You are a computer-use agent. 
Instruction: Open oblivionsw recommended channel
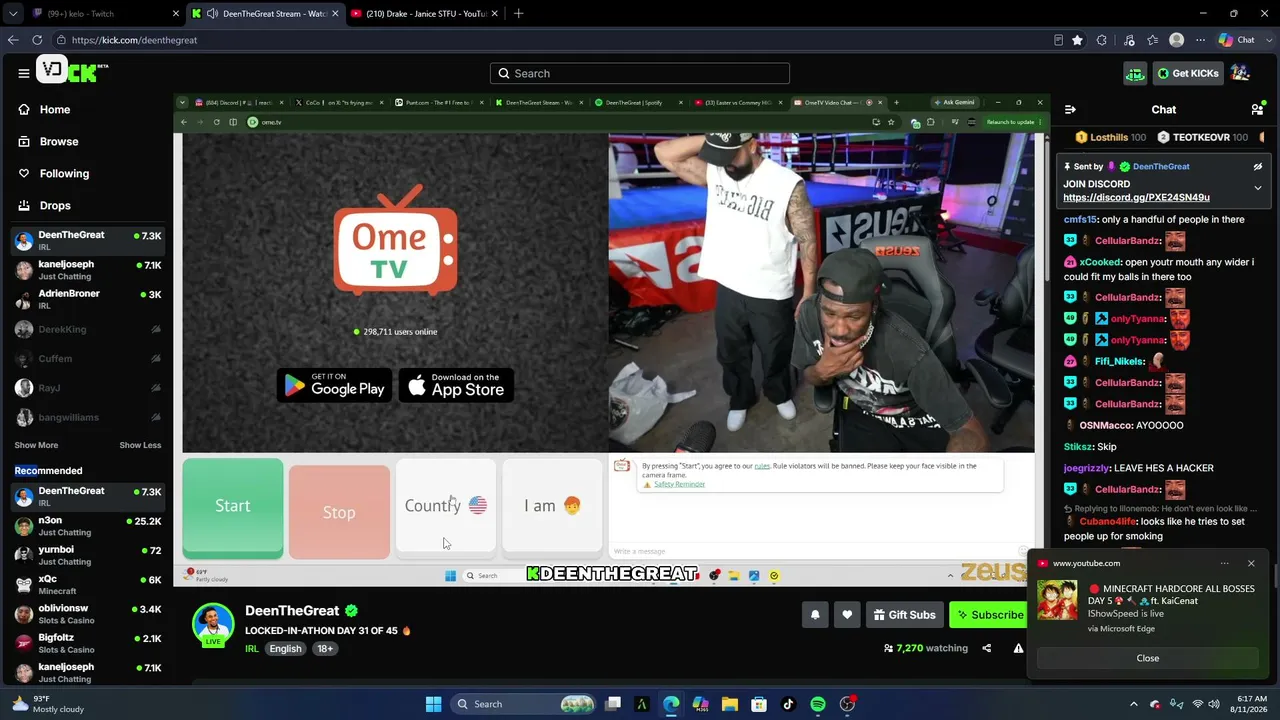click(x=88, y=614)
